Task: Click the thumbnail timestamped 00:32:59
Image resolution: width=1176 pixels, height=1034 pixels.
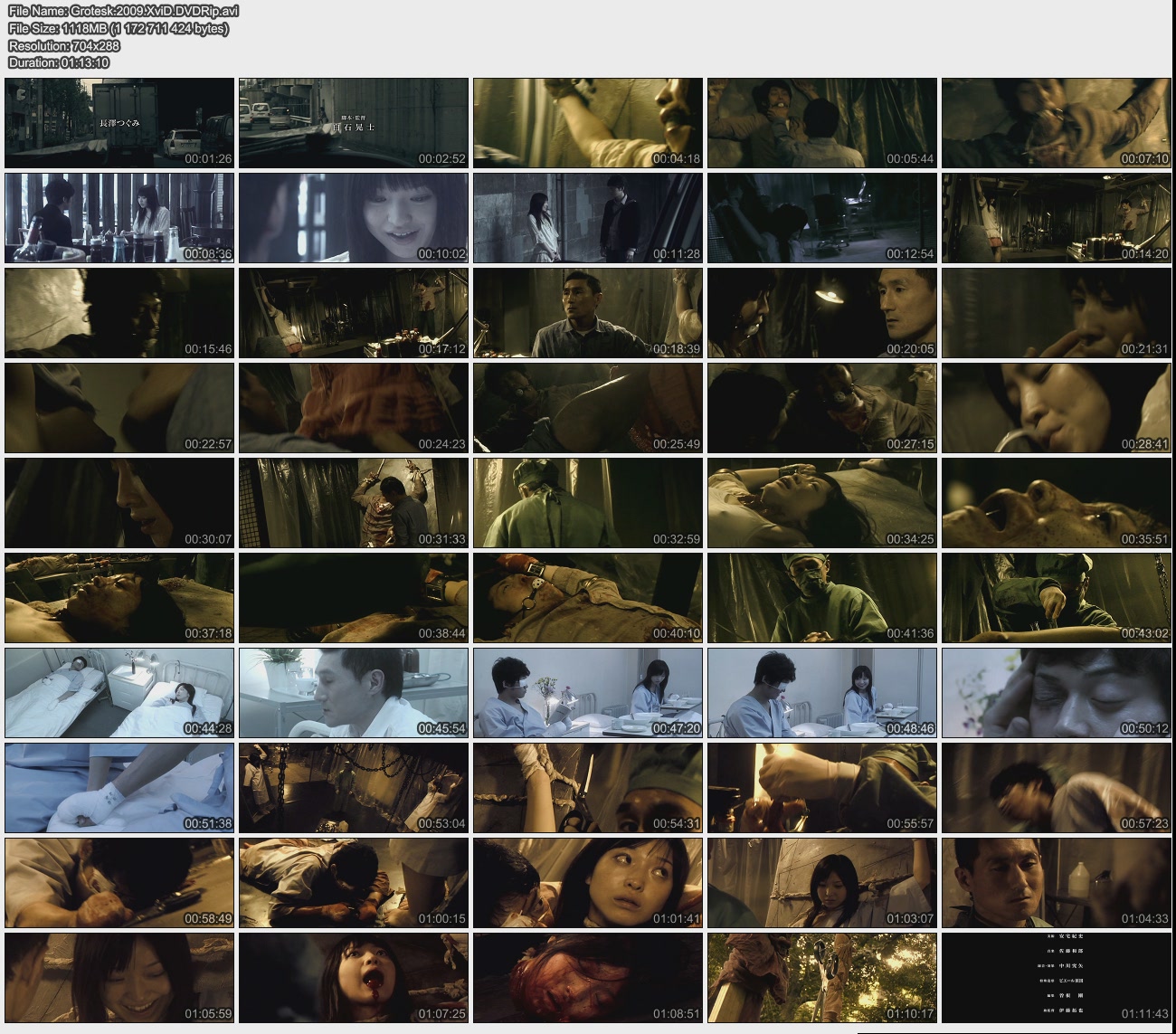Action: pyautogui.click(x=588, y=503)
